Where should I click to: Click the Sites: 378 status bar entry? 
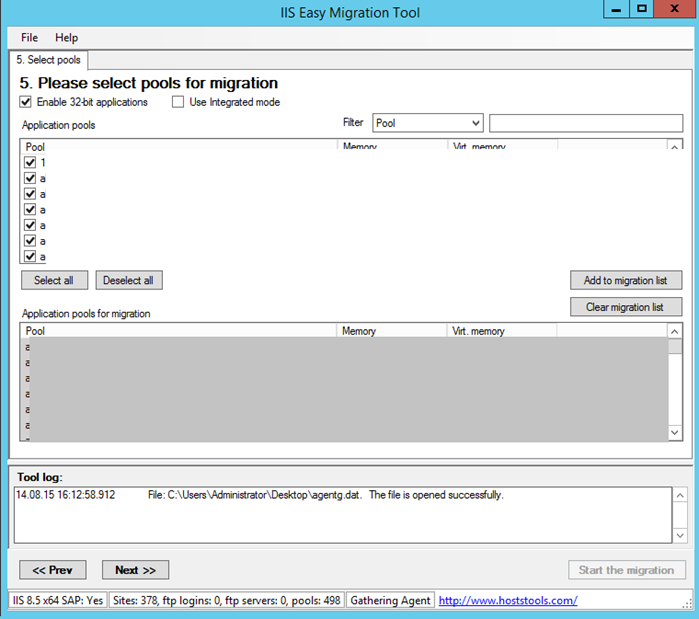226,601
